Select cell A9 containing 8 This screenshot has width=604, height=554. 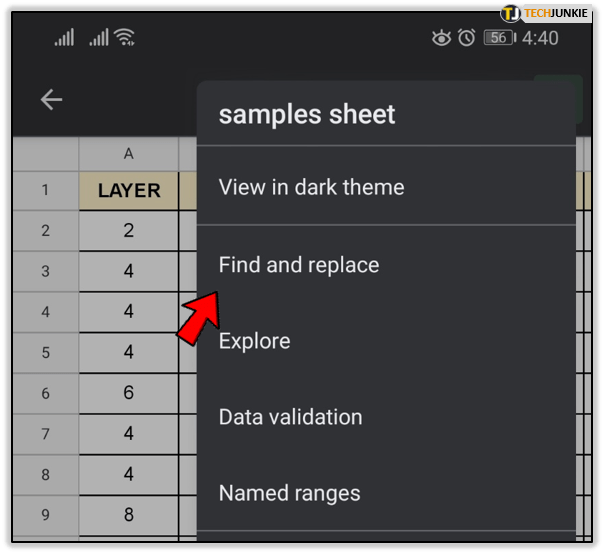(x=128, y=517)
